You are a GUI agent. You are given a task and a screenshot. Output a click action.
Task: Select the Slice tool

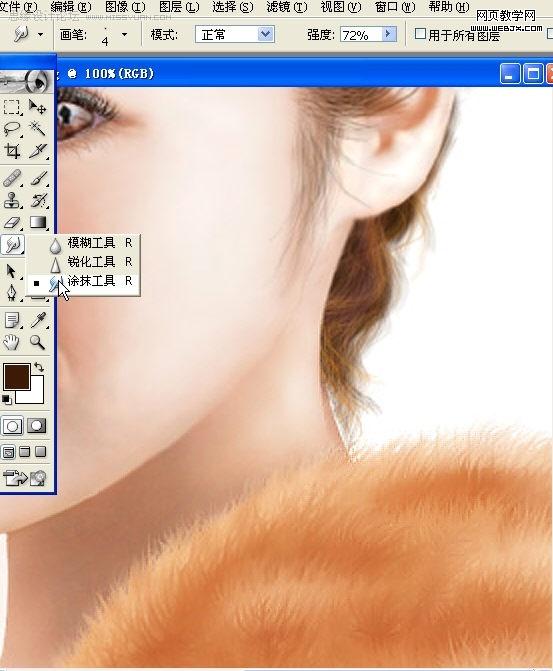pyautogui.click(x=38, y=151)
